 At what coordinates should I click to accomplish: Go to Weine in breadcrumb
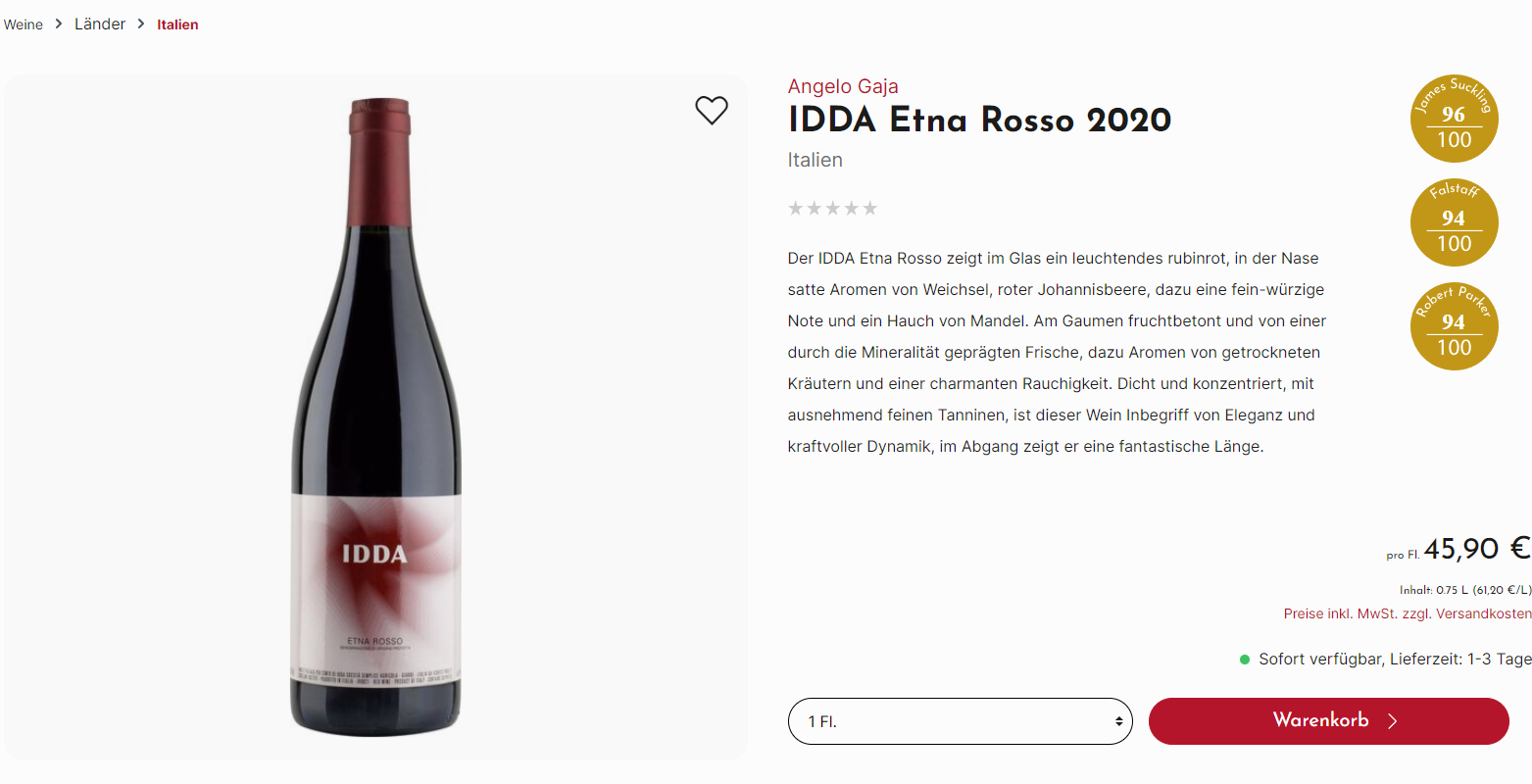coord(24,24)
